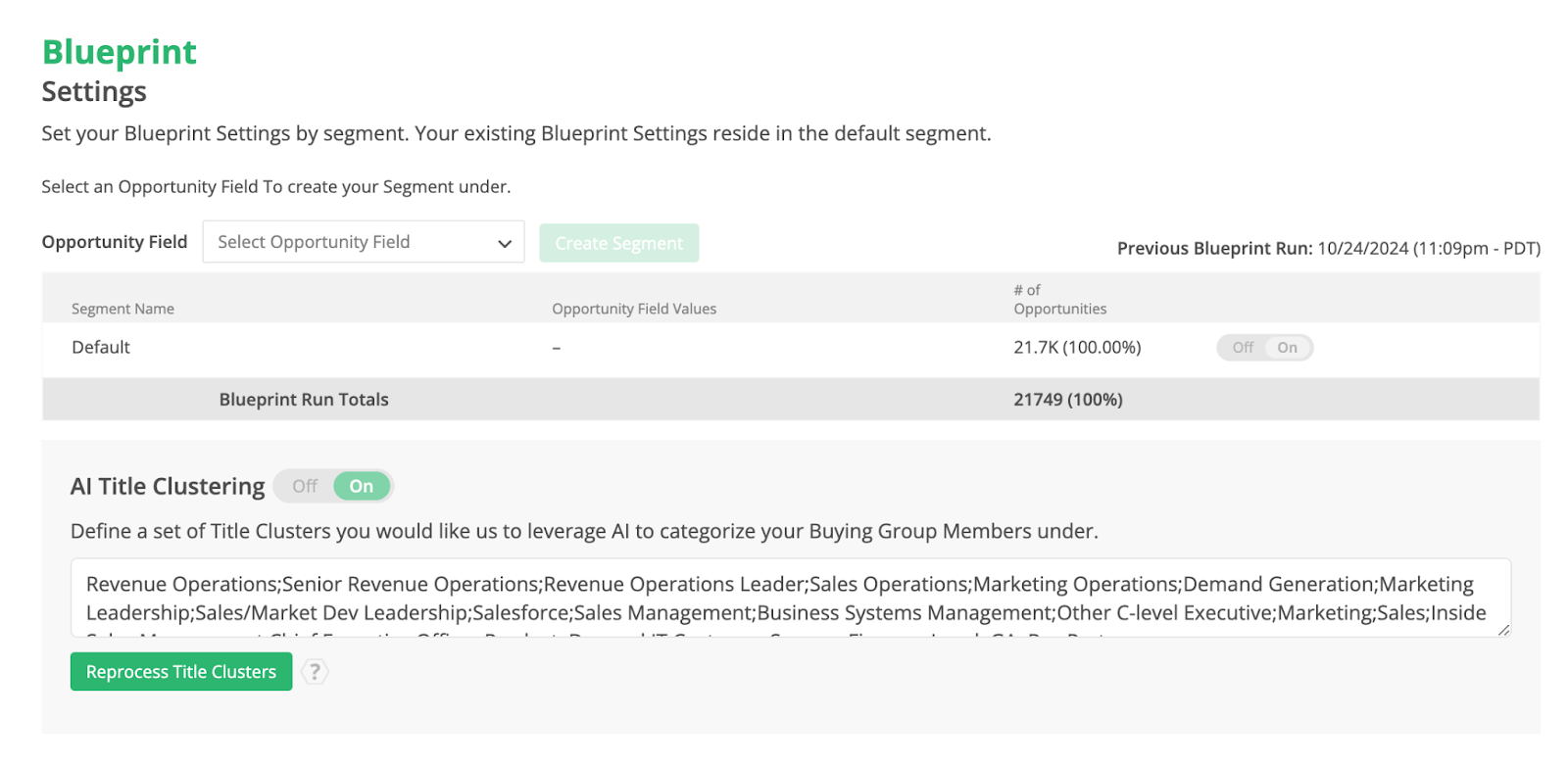Select the Default segment row name
Viewport: 1568px width, 768px height.
click(x=101, y=348)
